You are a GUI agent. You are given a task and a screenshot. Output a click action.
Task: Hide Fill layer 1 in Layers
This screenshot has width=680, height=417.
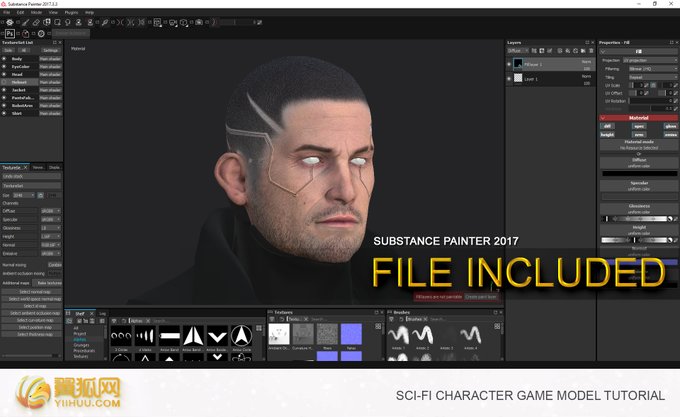pyautogui.click(x=509, y=64)
